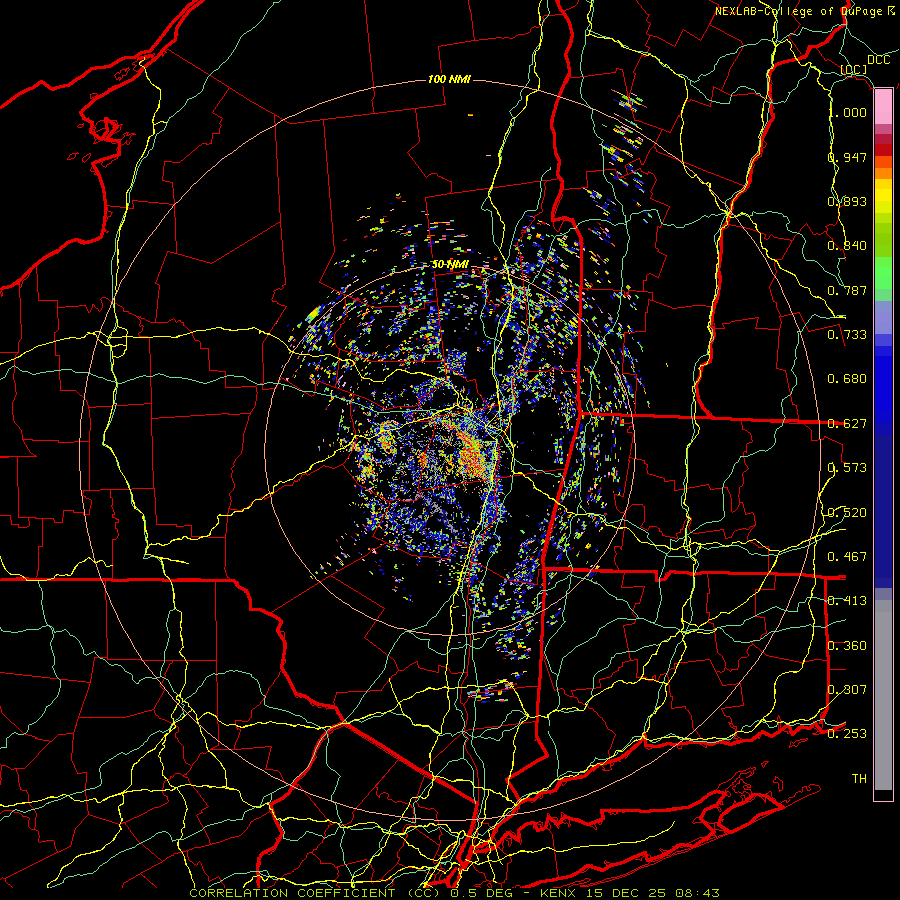This screenshot has width=900, height=900.
Task: Click the 0.413 color scale value
Action: coord(847,601)
